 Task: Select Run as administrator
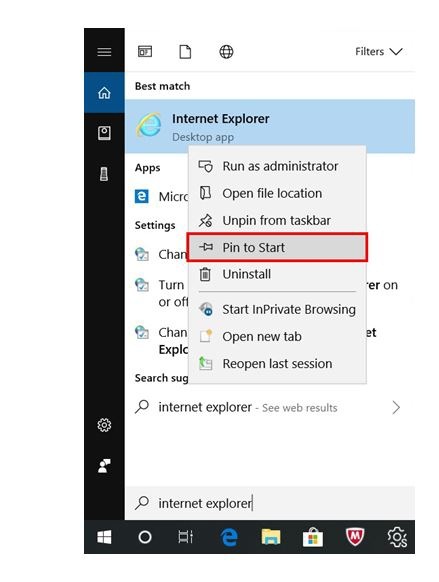point(277,166)
